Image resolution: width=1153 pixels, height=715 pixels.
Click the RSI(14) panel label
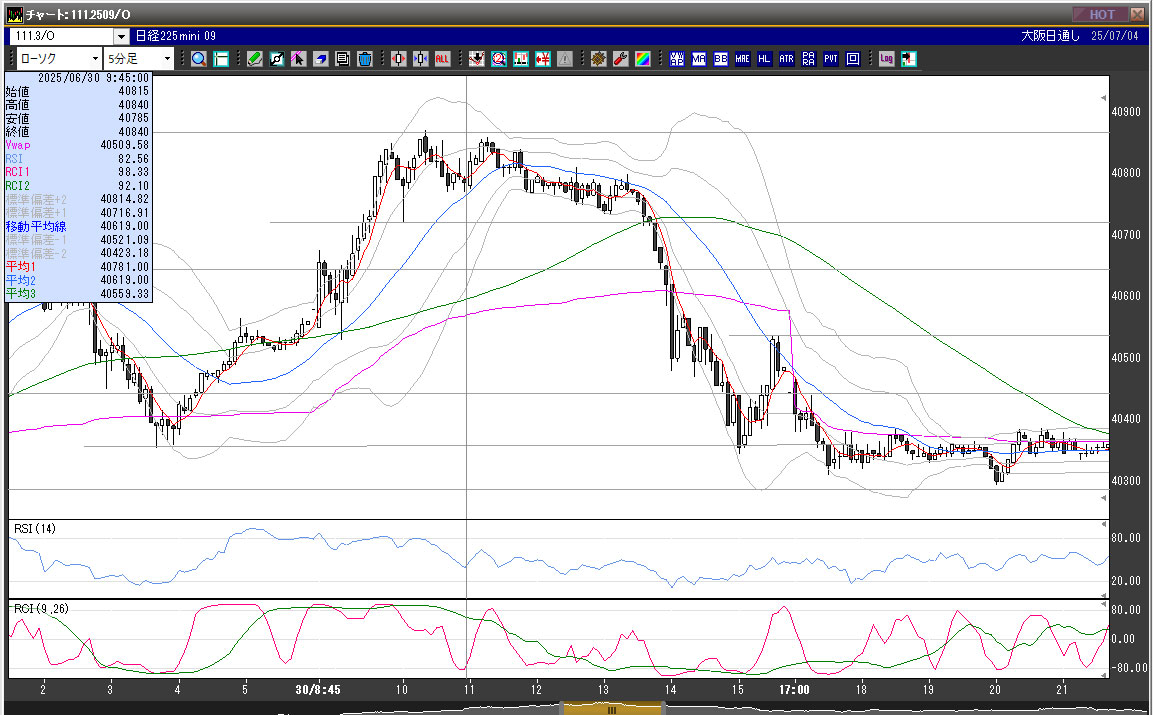[35, 529]
